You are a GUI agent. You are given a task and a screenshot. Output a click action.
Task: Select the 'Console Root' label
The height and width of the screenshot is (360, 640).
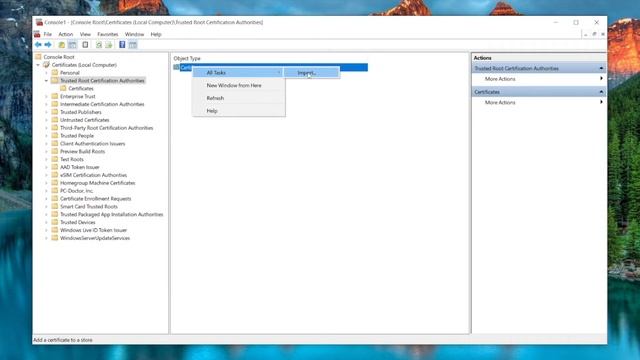point(59,57)
